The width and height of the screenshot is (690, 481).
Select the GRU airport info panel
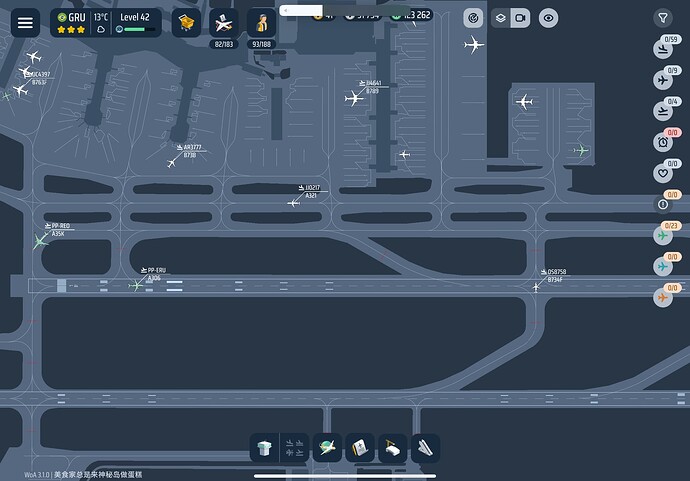(x=71, y=22)
